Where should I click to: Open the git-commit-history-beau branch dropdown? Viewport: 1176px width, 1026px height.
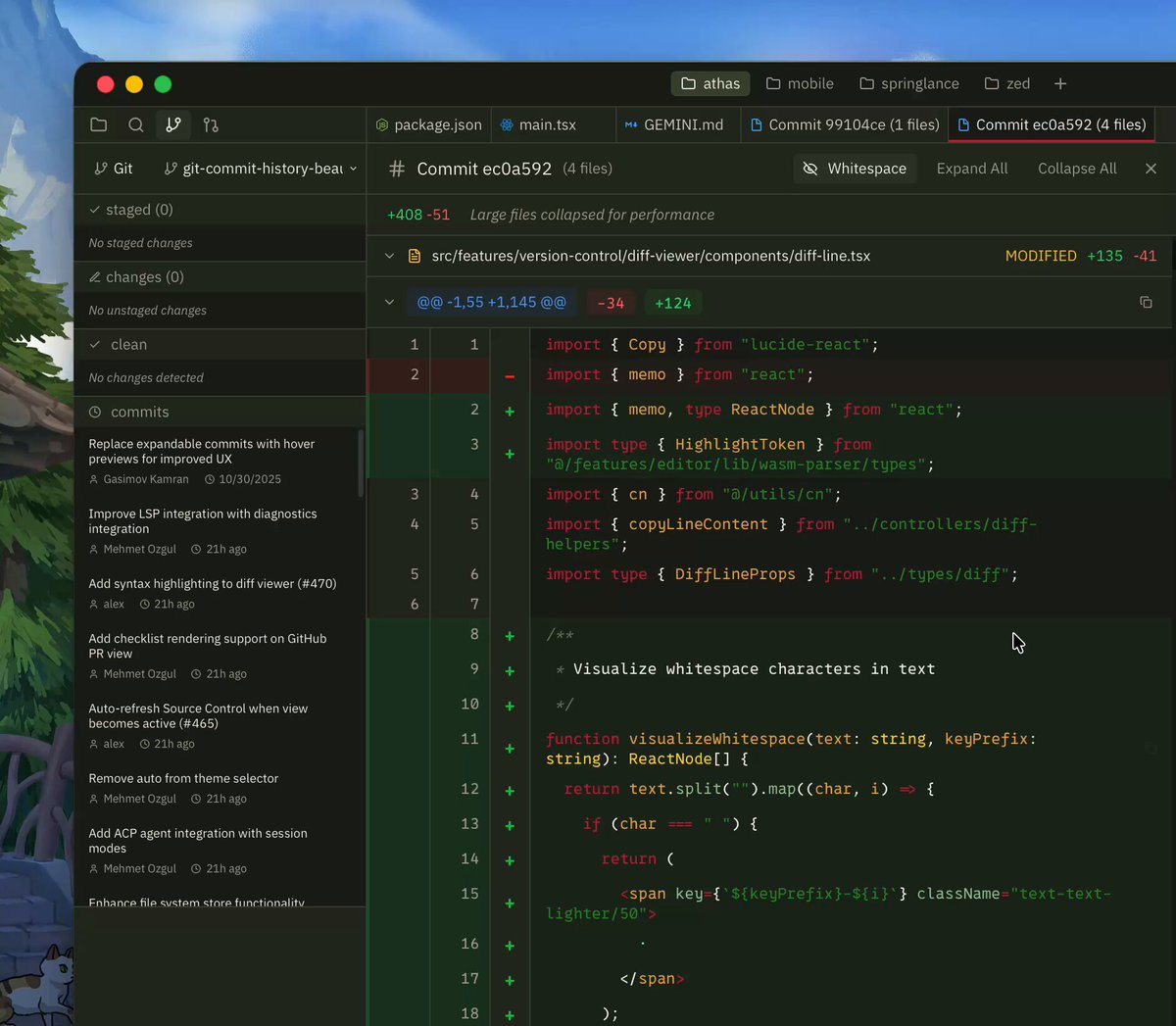click(259, 168)
